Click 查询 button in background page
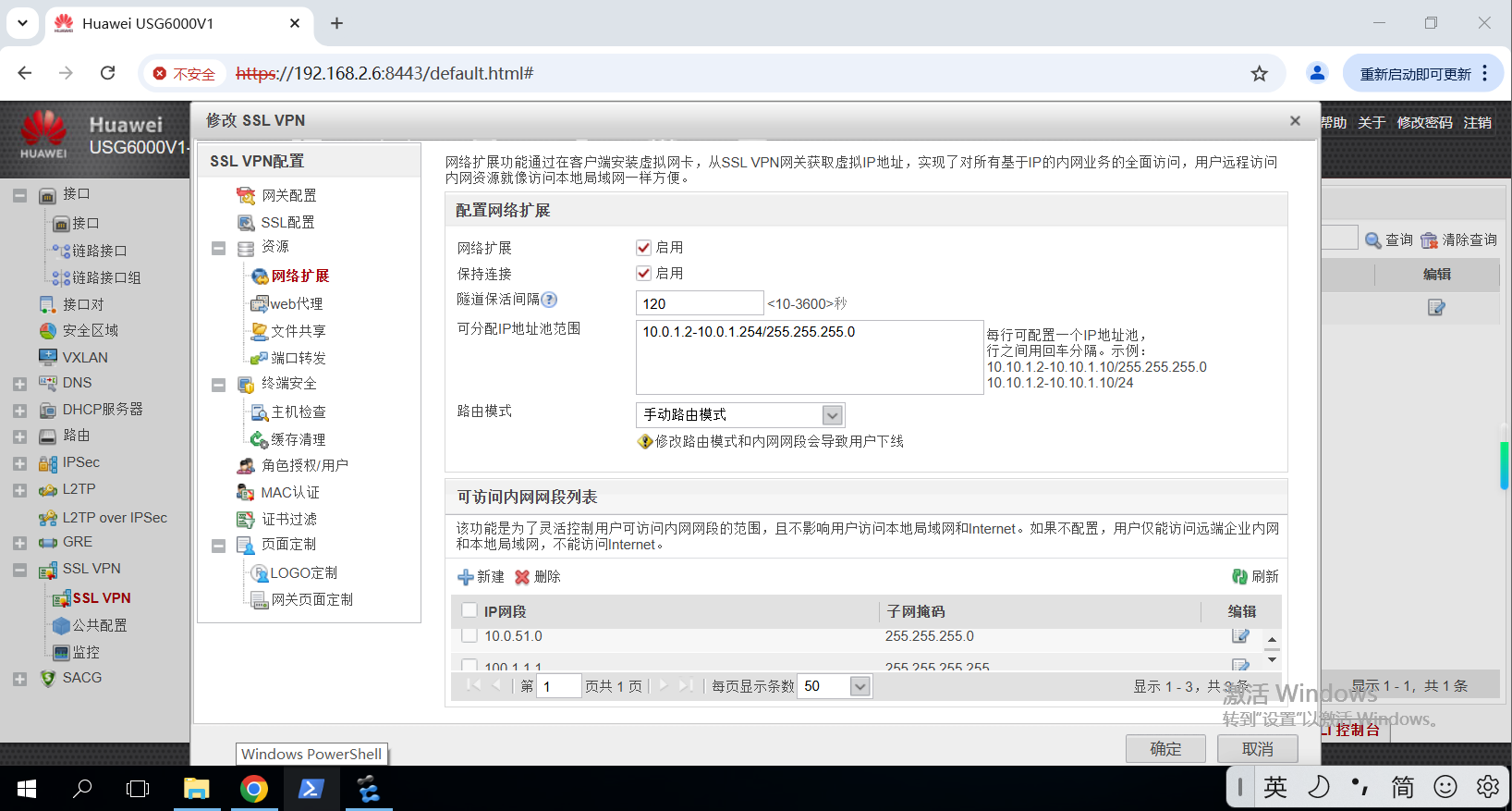This screenshot has height=811, width=1512. (1389, 240)
